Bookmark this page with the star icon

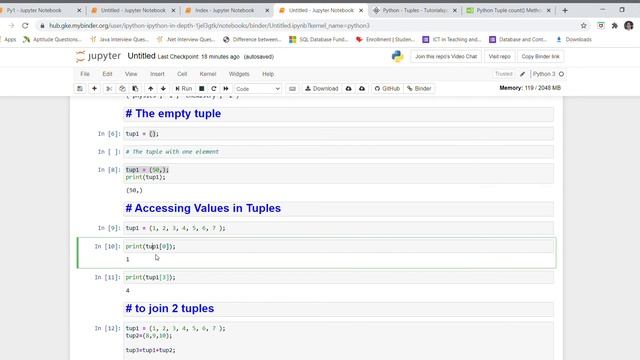click(584, 26)
